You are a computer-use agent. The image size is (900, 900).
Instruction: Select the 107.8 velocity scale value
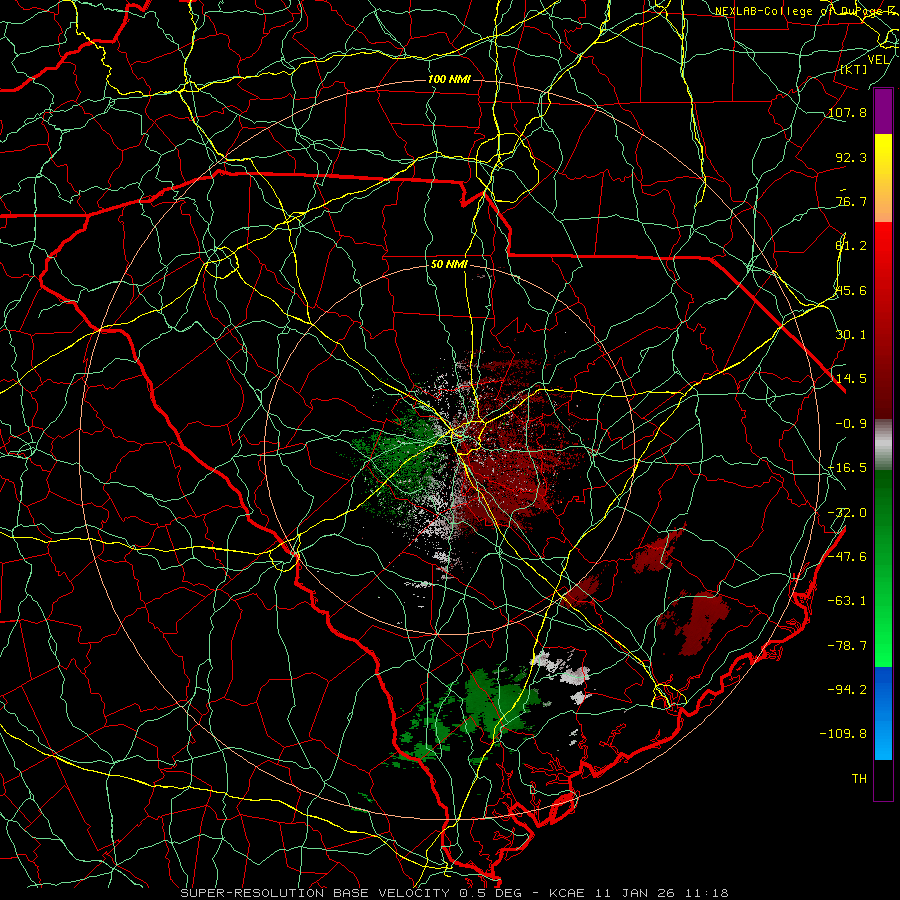point(847,112)
